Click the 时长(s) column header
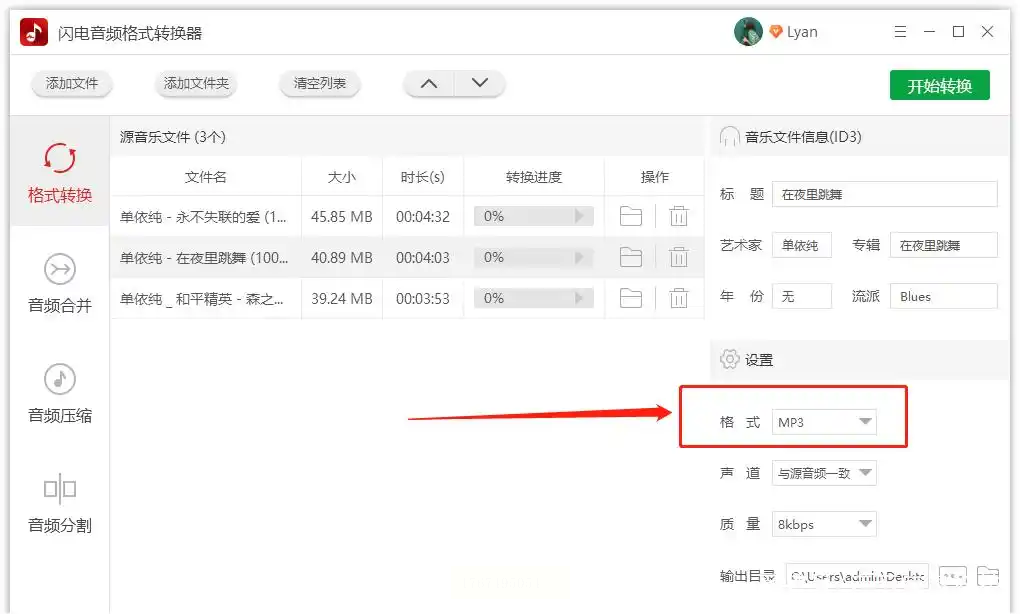The width and height of the screenshot is (1020, 614). point(422,177)
